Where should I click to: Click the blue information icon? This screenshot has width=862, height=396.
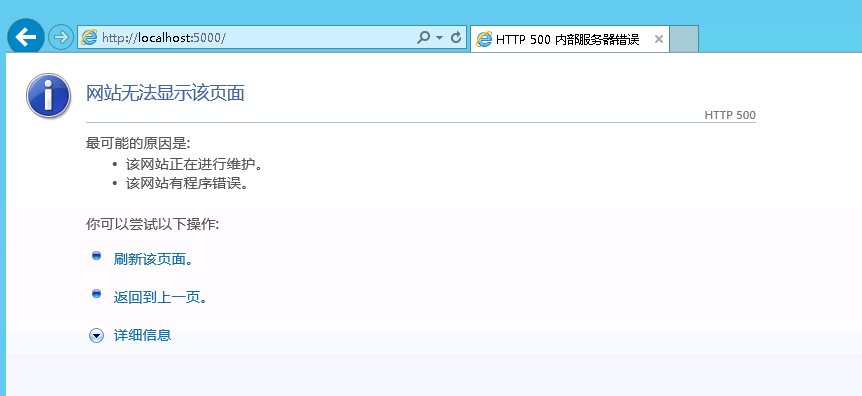click(48, 95)
